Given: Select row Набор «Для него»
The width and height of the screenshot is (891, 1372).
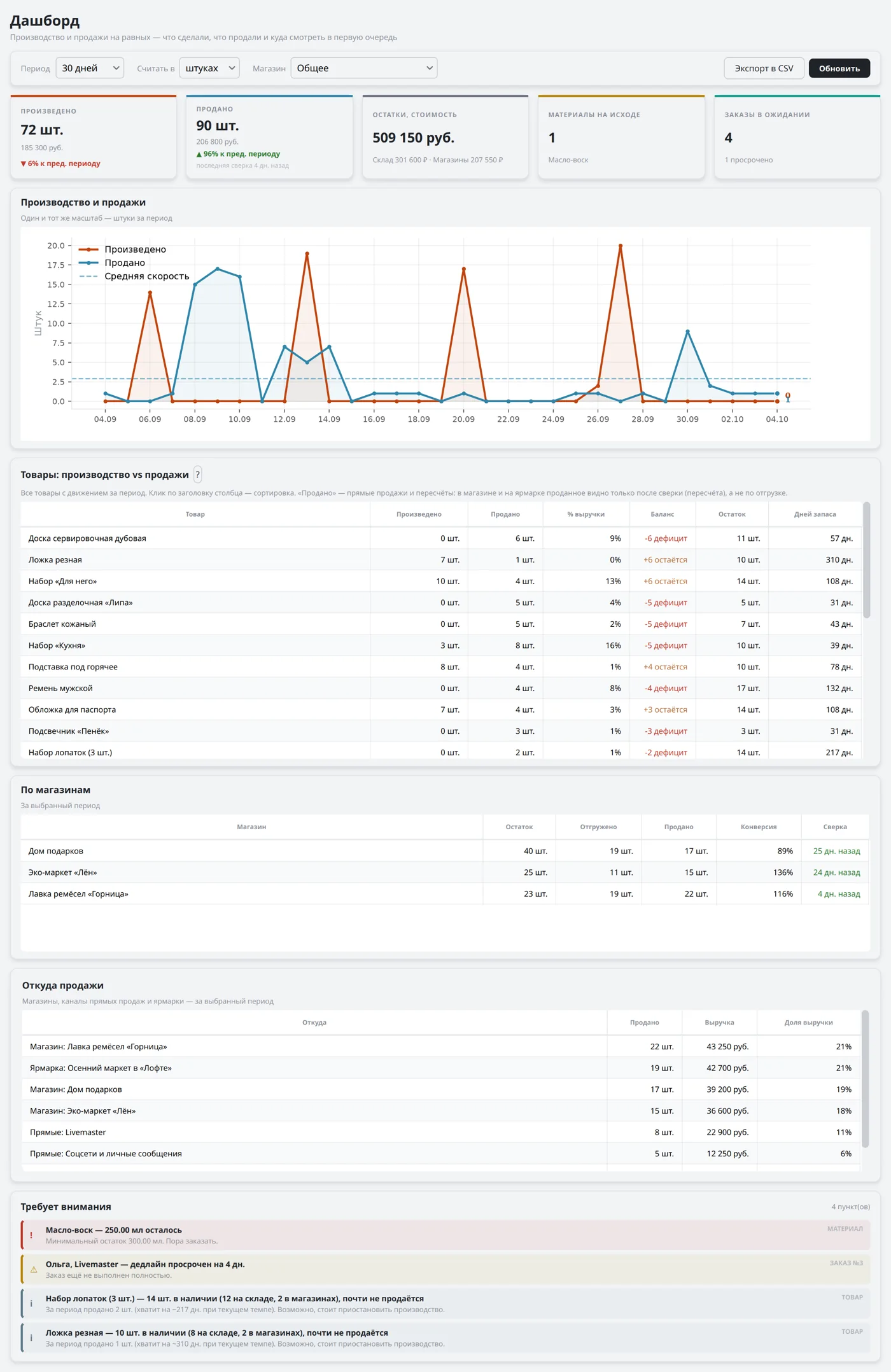Looking at the screenshot, I should click(x=441, y=581).
